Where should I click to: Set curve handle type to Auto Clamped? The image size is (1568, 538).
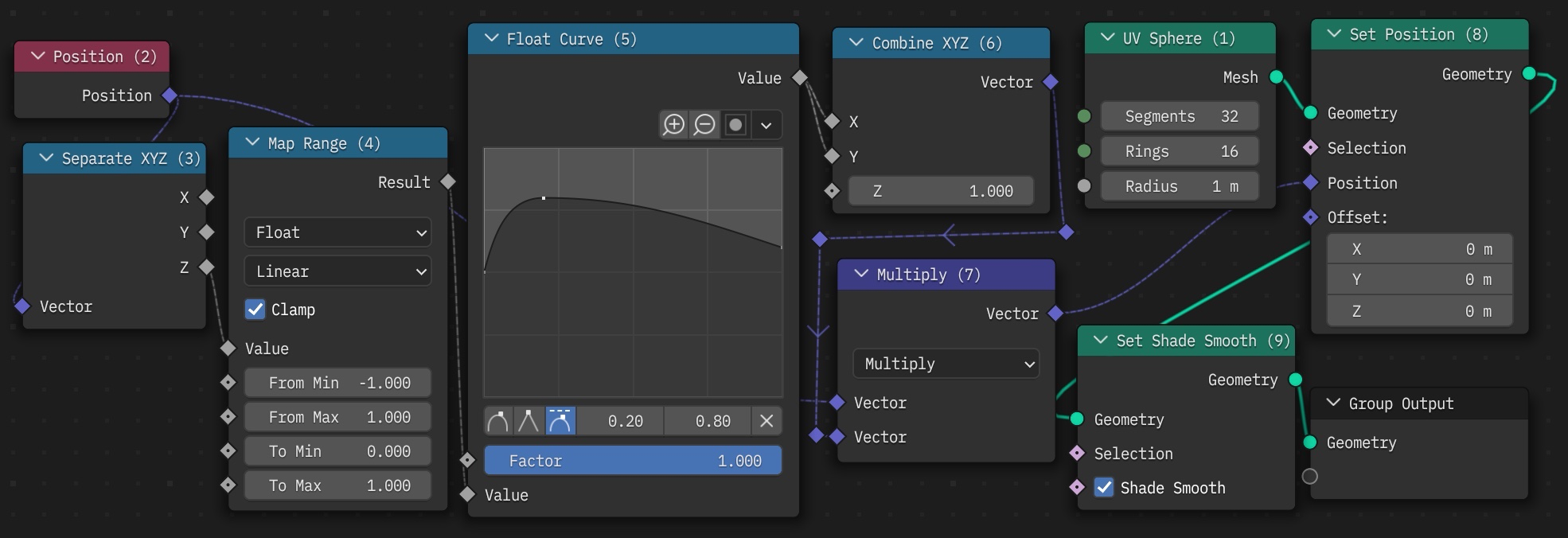560,421
